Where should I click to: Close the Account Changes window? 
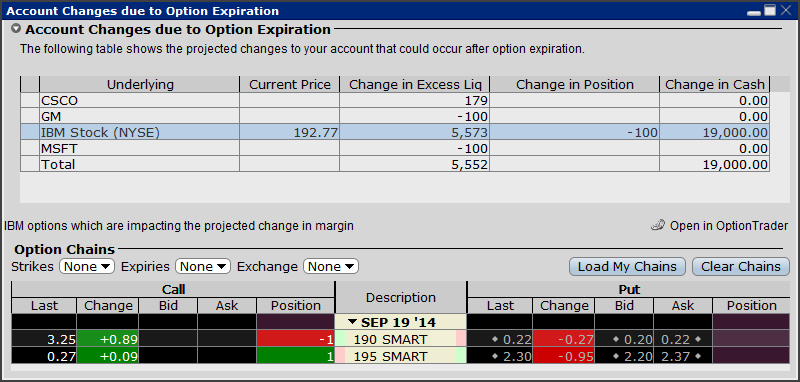785,10
